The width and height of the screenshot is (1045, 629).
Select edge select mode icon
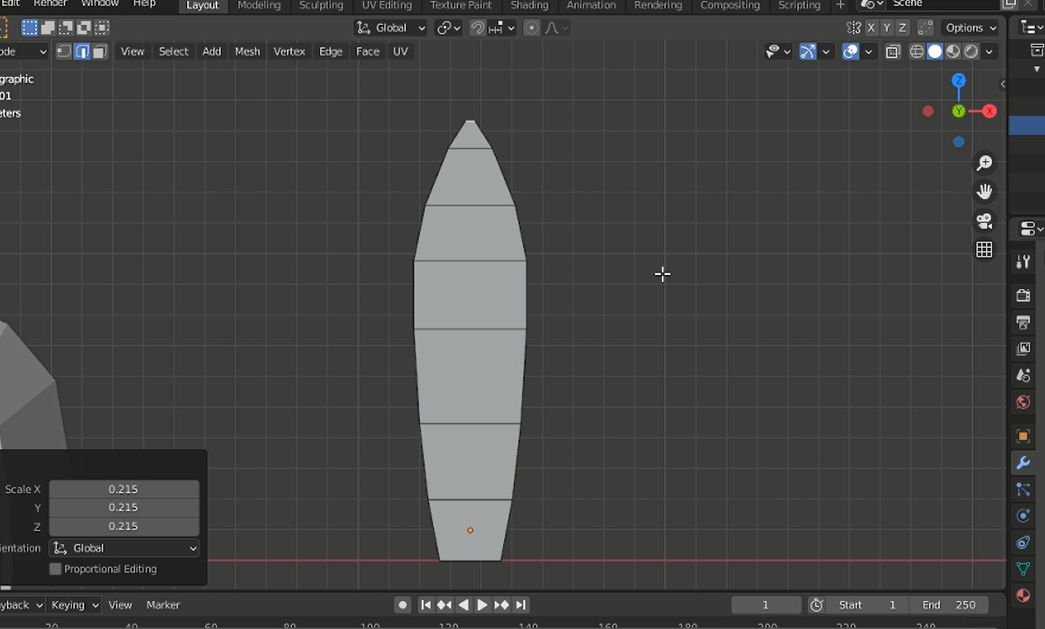82,51
